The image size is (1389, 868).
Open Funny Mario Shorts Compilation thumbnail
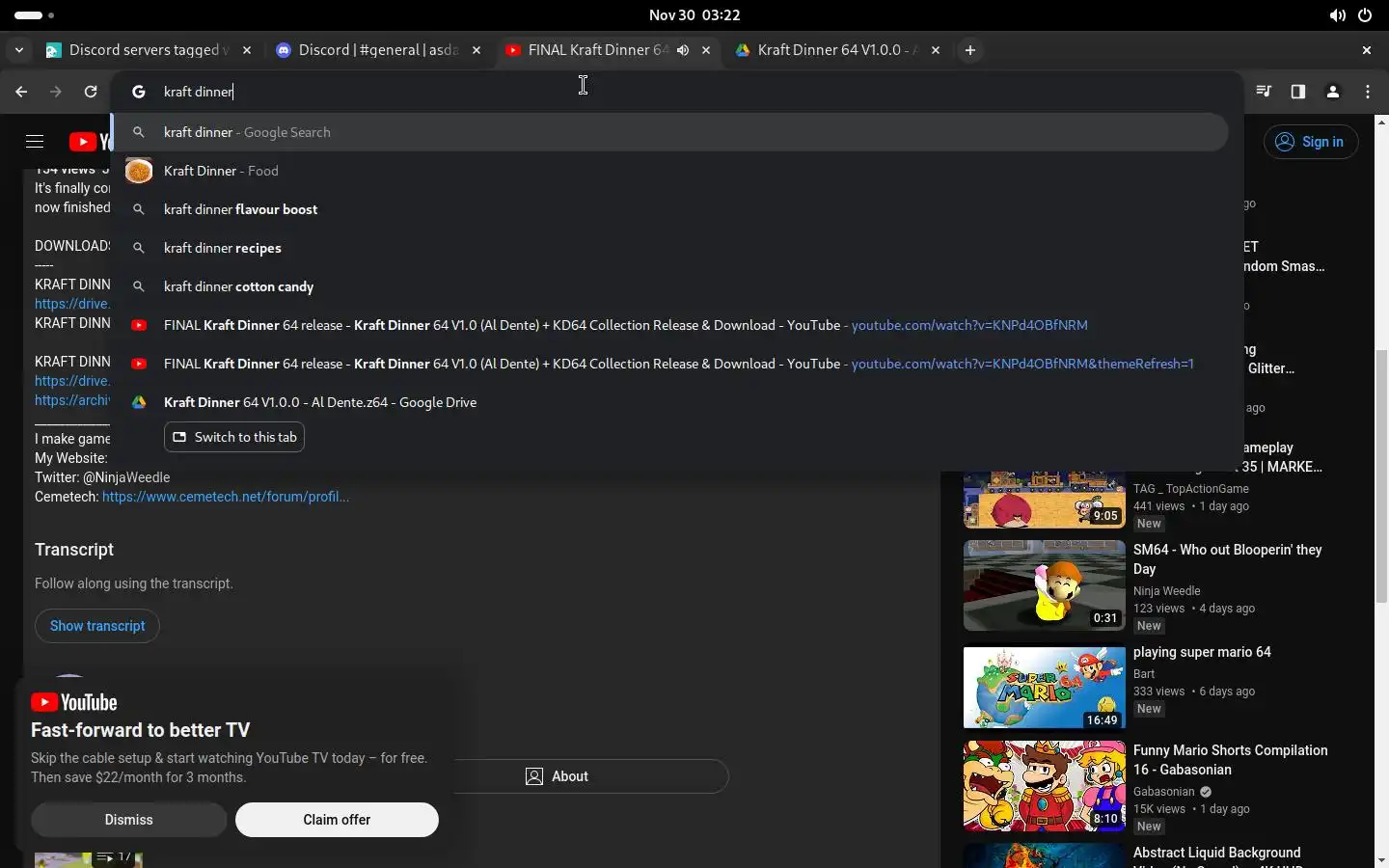click(1045, 786)
